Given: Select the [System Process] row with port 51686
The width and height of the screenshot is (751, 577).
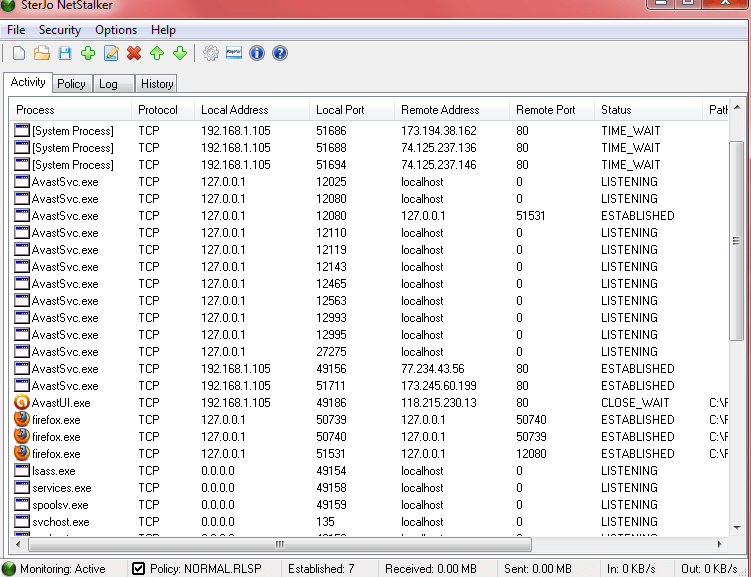Looking at the screenshot, I should pyautogui.click(x=369, y=131).
